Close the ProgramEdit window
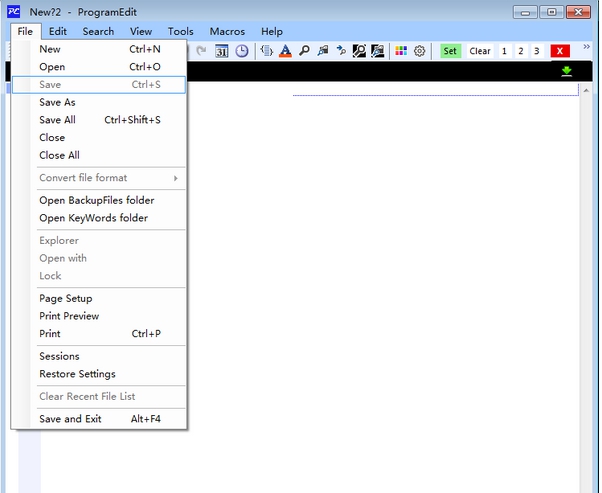The image size is (602, 493). tap(579, 12)
